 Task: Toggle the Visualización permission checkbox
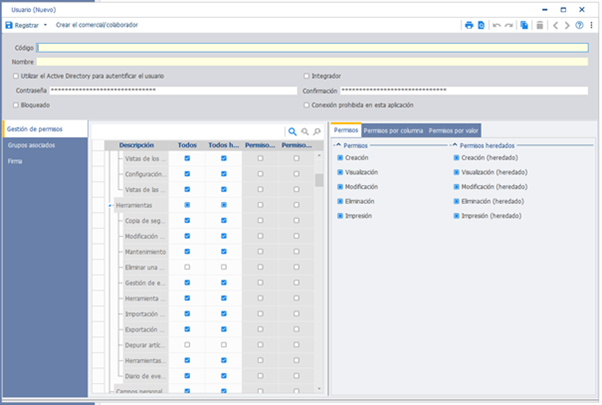340,172
